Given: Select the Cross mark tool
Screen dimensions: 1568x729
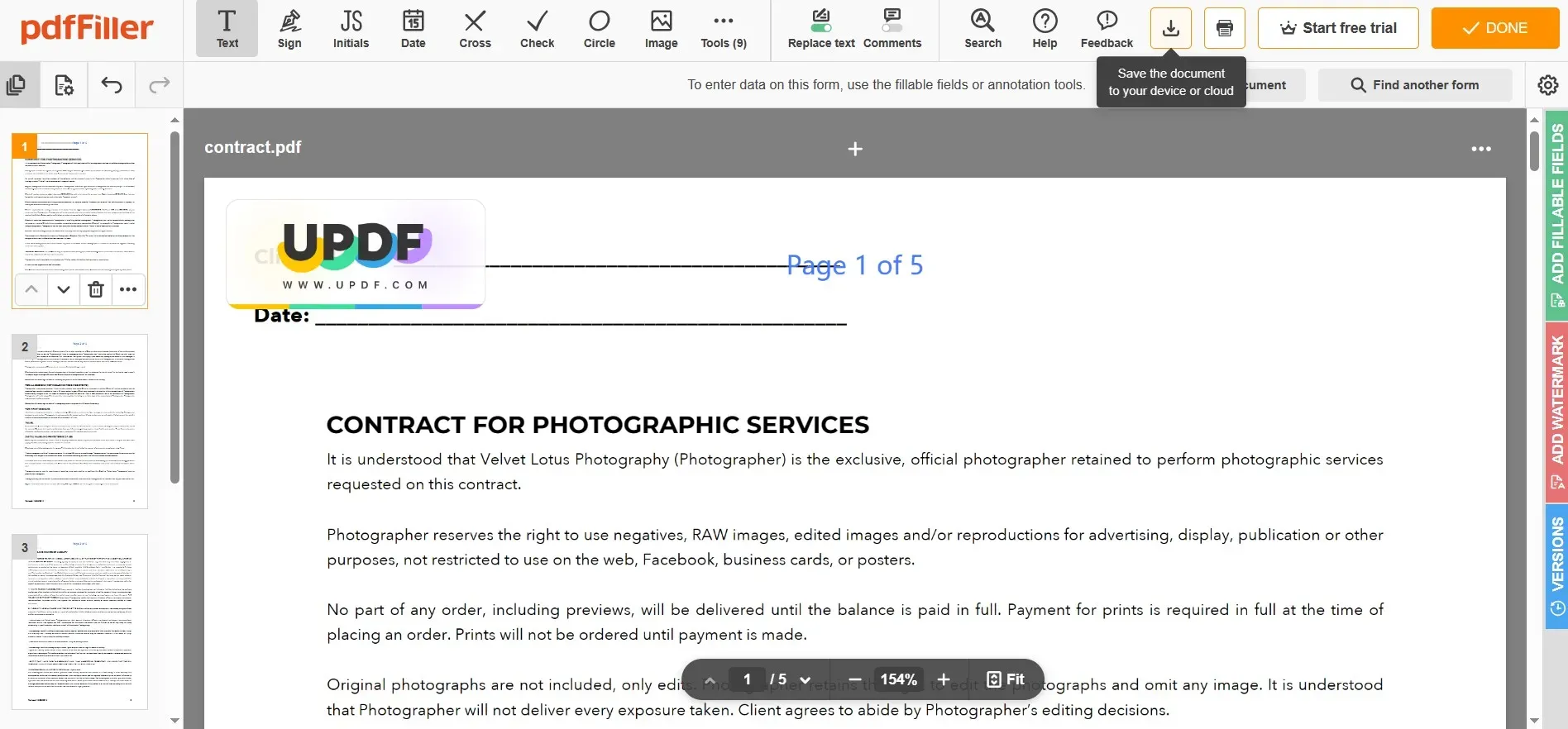Looking at the screenshot, I should tap(475, 28).
